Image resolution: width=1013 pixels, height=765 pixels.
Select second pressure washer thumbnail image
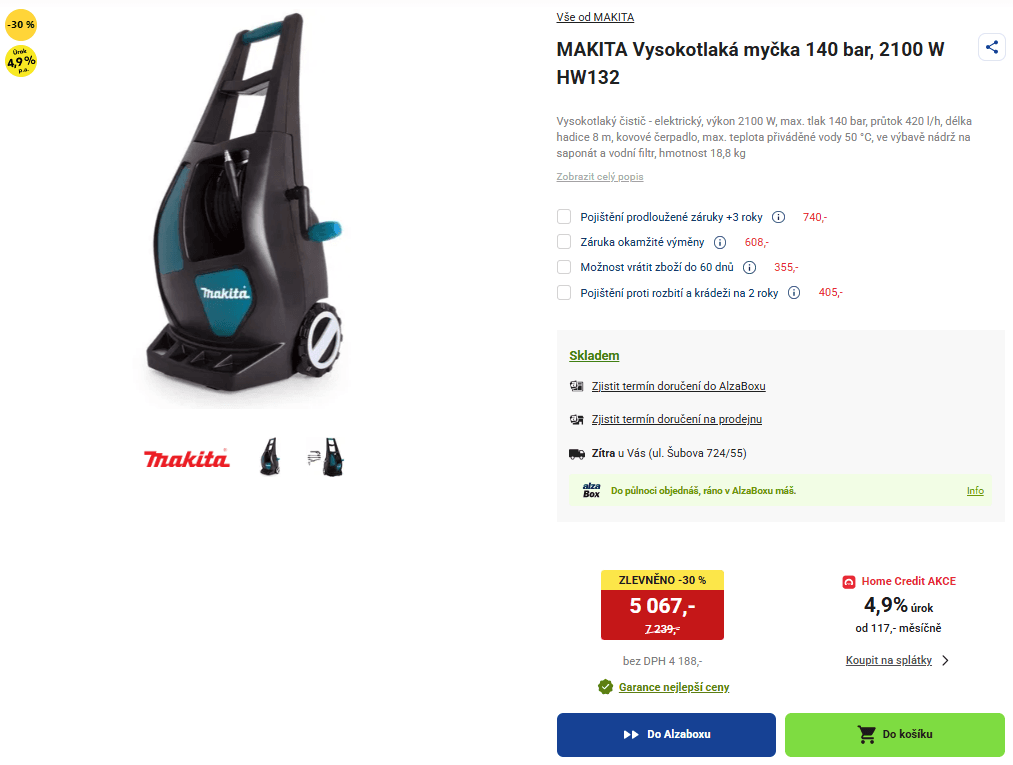point(326,457)
